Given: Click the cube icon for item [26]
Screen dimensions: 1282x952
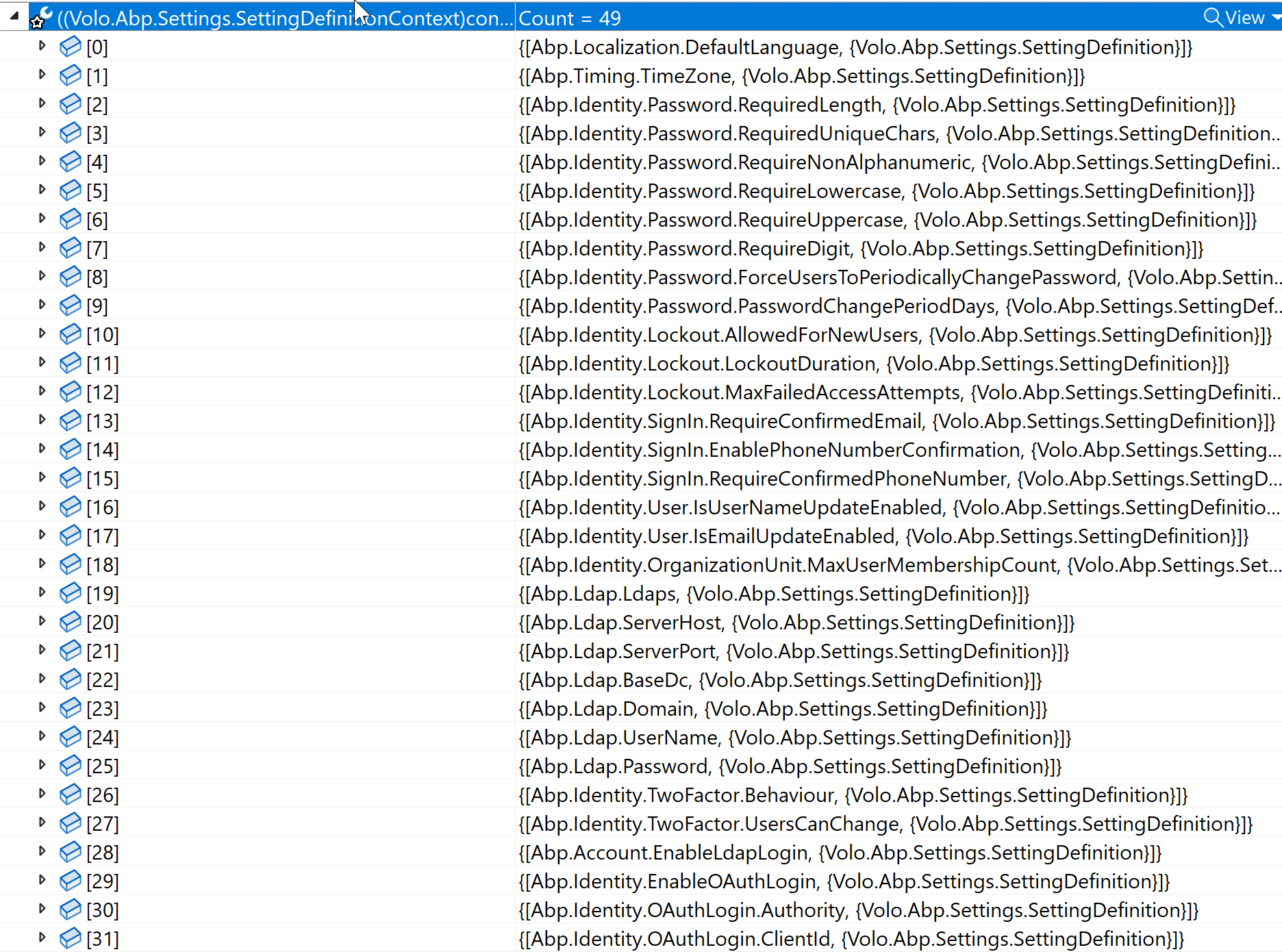Looking at the screenshot, I should coord(70,794).
